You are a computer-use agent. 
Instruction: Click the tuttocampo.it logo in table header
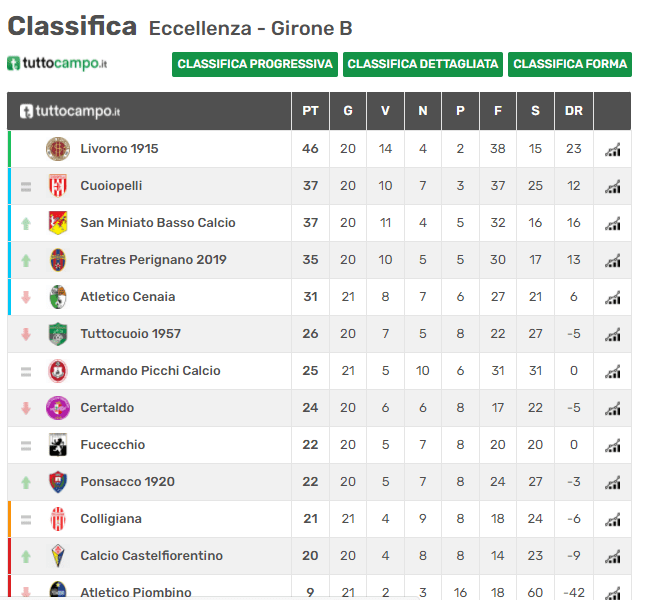[70, 111]
